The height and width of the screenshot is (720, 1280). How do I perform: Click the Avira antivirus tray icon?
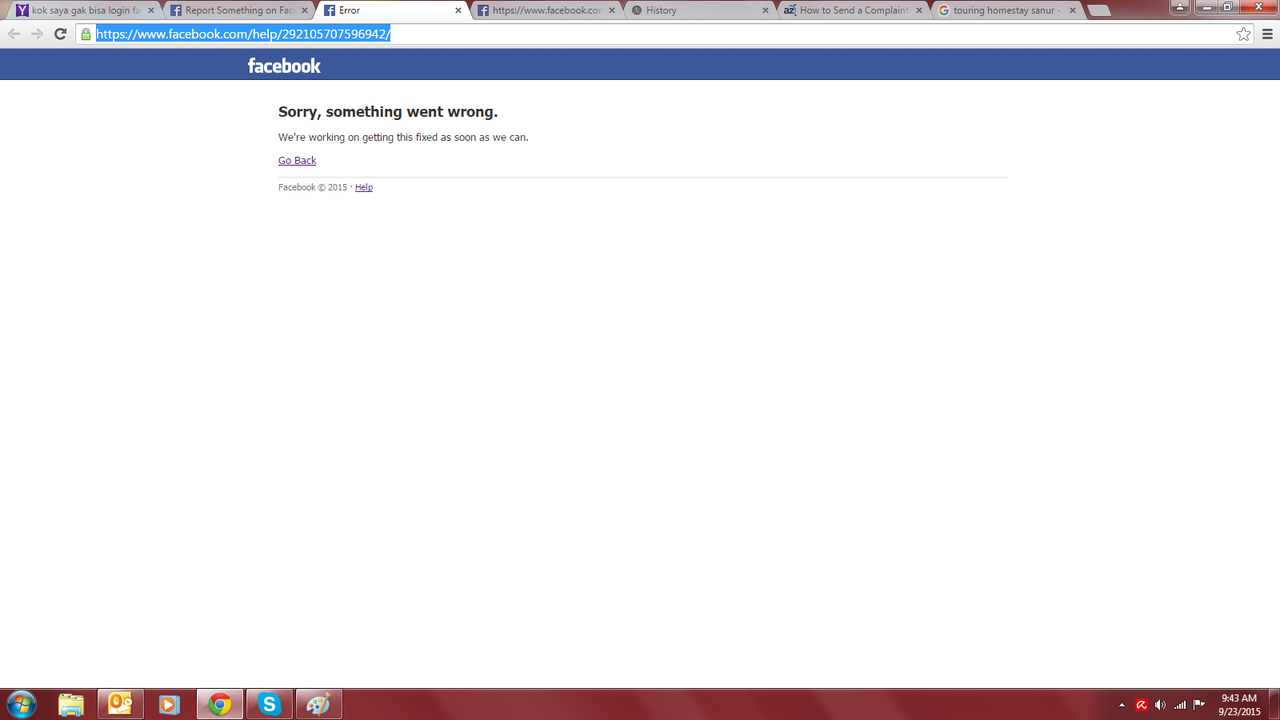click(x=1141, y=705)
